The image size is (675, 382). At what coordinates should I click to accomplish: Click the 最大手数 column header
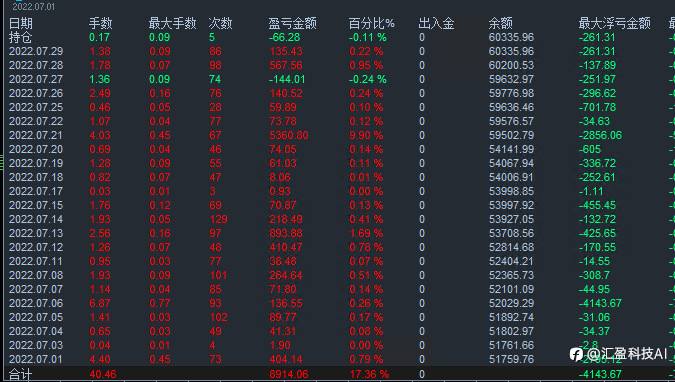pos(172,23)
